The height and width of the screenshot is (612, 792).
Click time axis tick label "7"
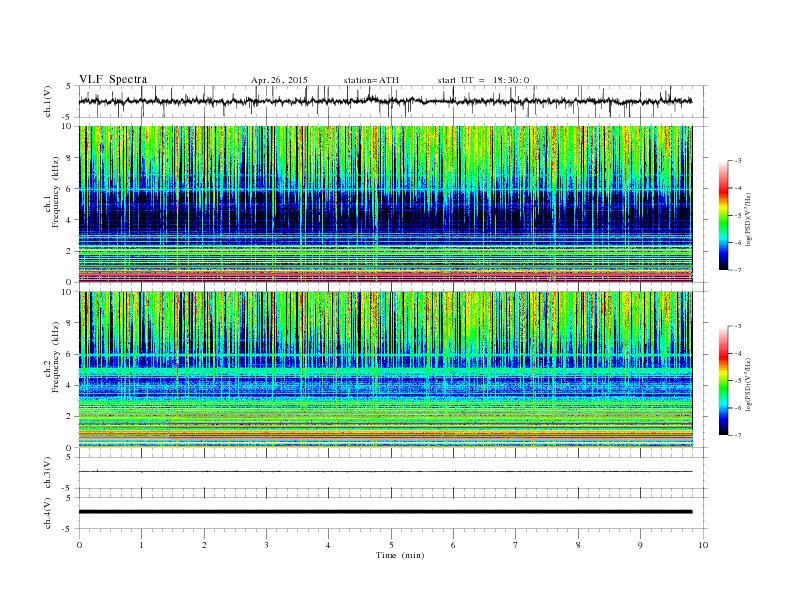click(516, 545)
